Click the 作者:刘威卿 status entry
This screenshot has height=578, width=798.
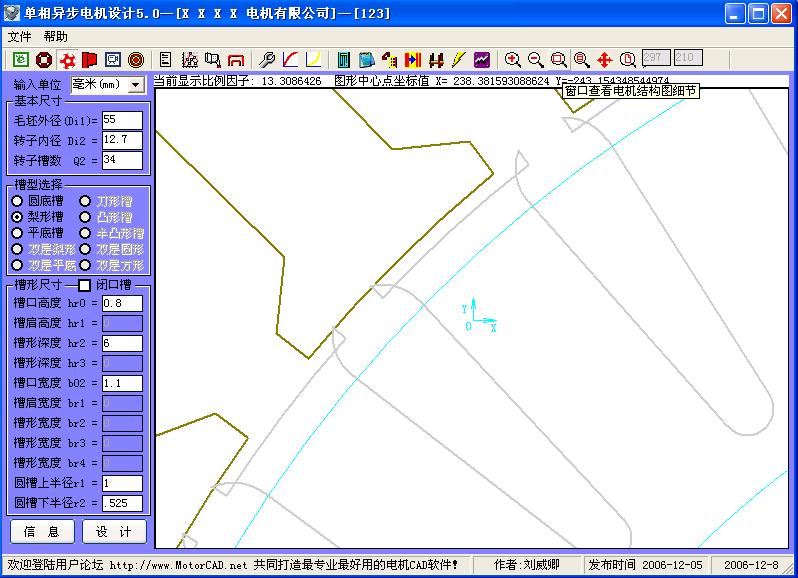pos(527,565)
